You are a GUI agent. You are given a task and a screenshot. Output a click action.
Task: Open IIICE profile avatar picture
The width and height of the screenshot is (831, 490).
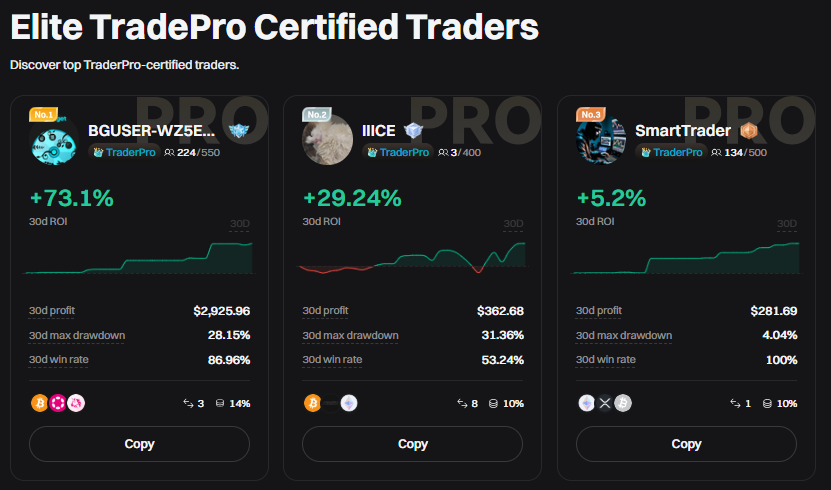coord(327,141)
